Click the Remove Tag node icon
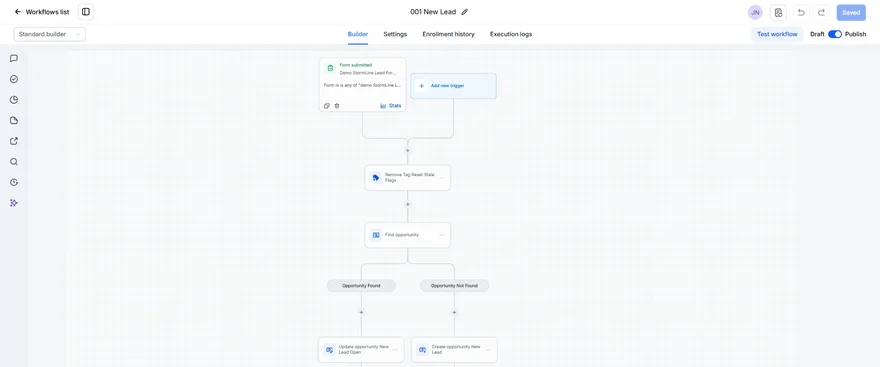This screenshot has width=880, height=367. (376, 178)
